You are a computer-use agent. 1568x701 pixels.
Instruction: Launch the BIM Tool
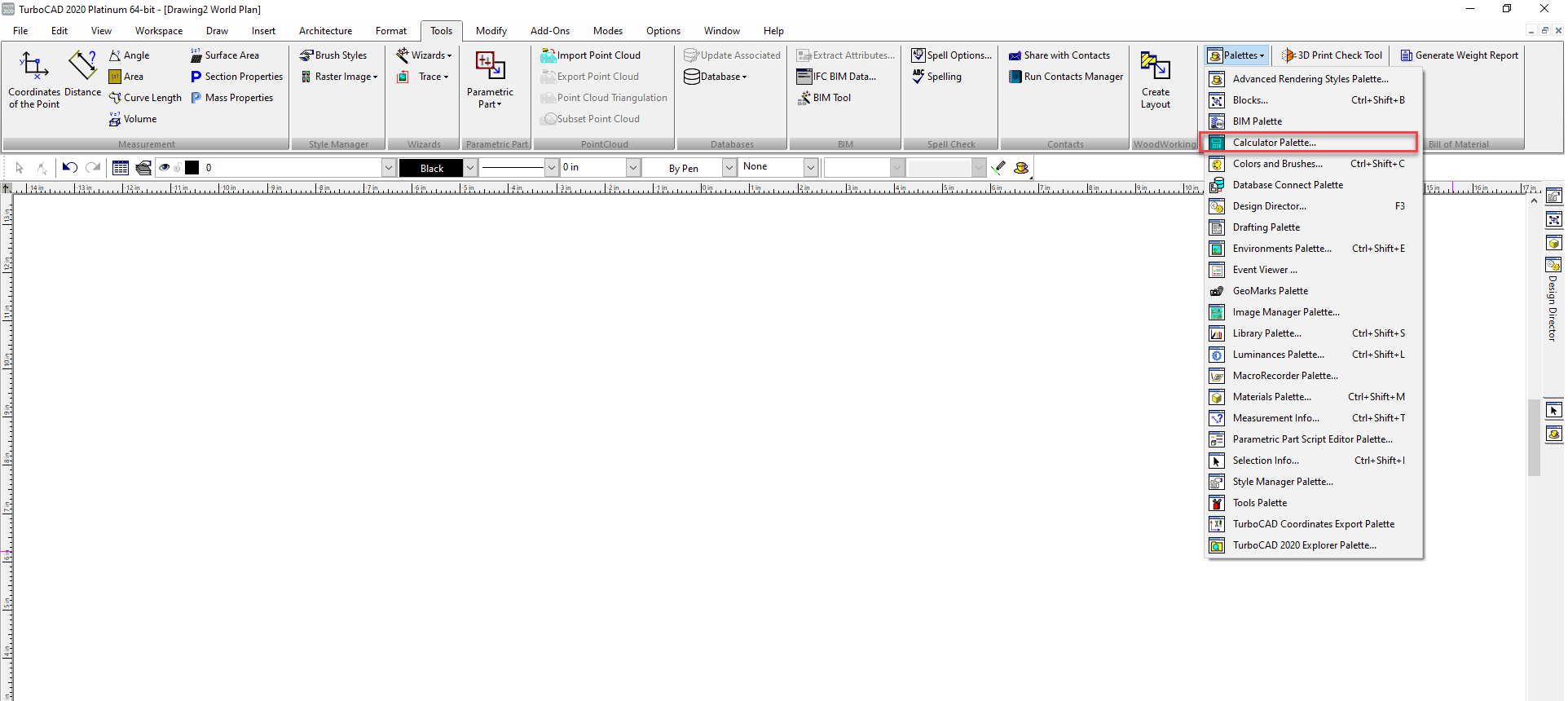click(x=824, y=98)
